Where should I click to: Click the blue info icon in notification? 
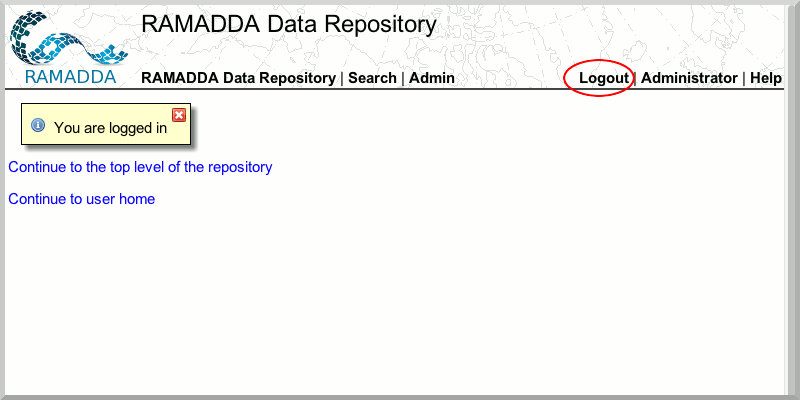38,126
